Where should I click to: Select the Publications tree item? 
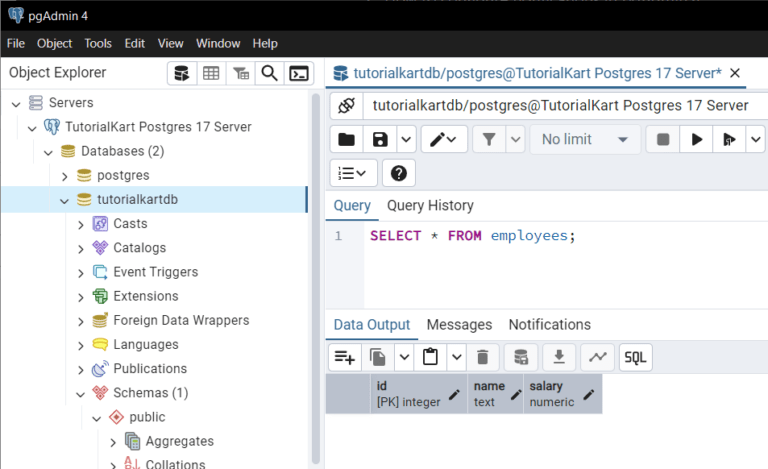(x=150, y=369)
